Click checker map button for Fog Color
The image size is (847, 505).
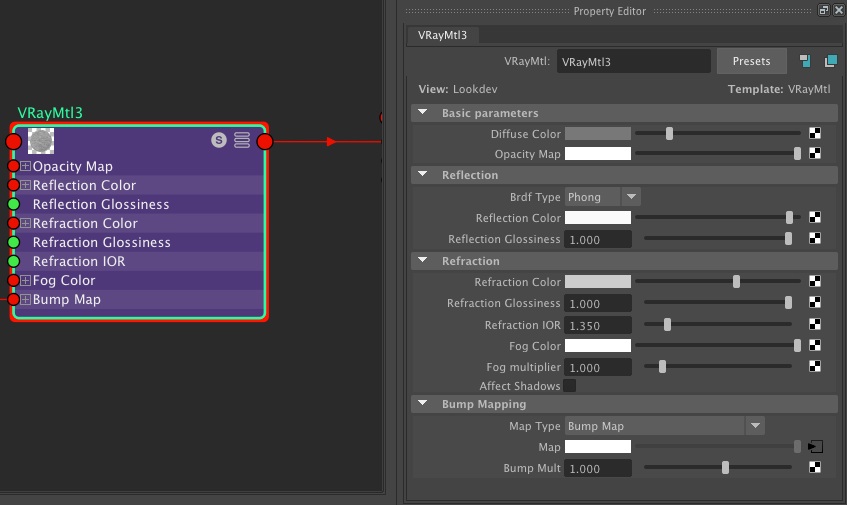(x=815, y=345)
